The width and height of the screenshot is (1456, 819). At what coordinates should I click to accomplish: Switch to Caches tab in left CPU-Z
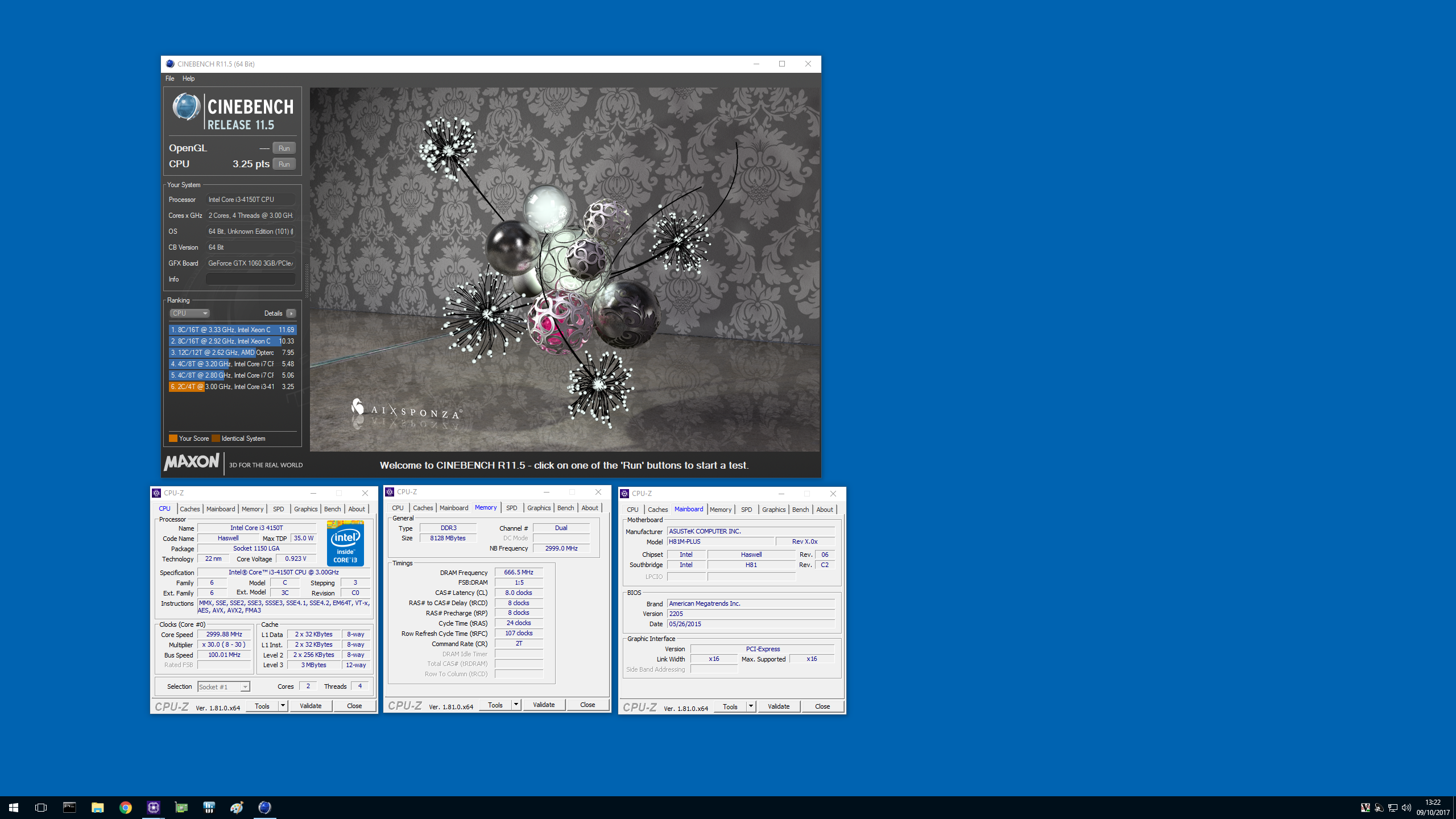(x=190, y=509)
